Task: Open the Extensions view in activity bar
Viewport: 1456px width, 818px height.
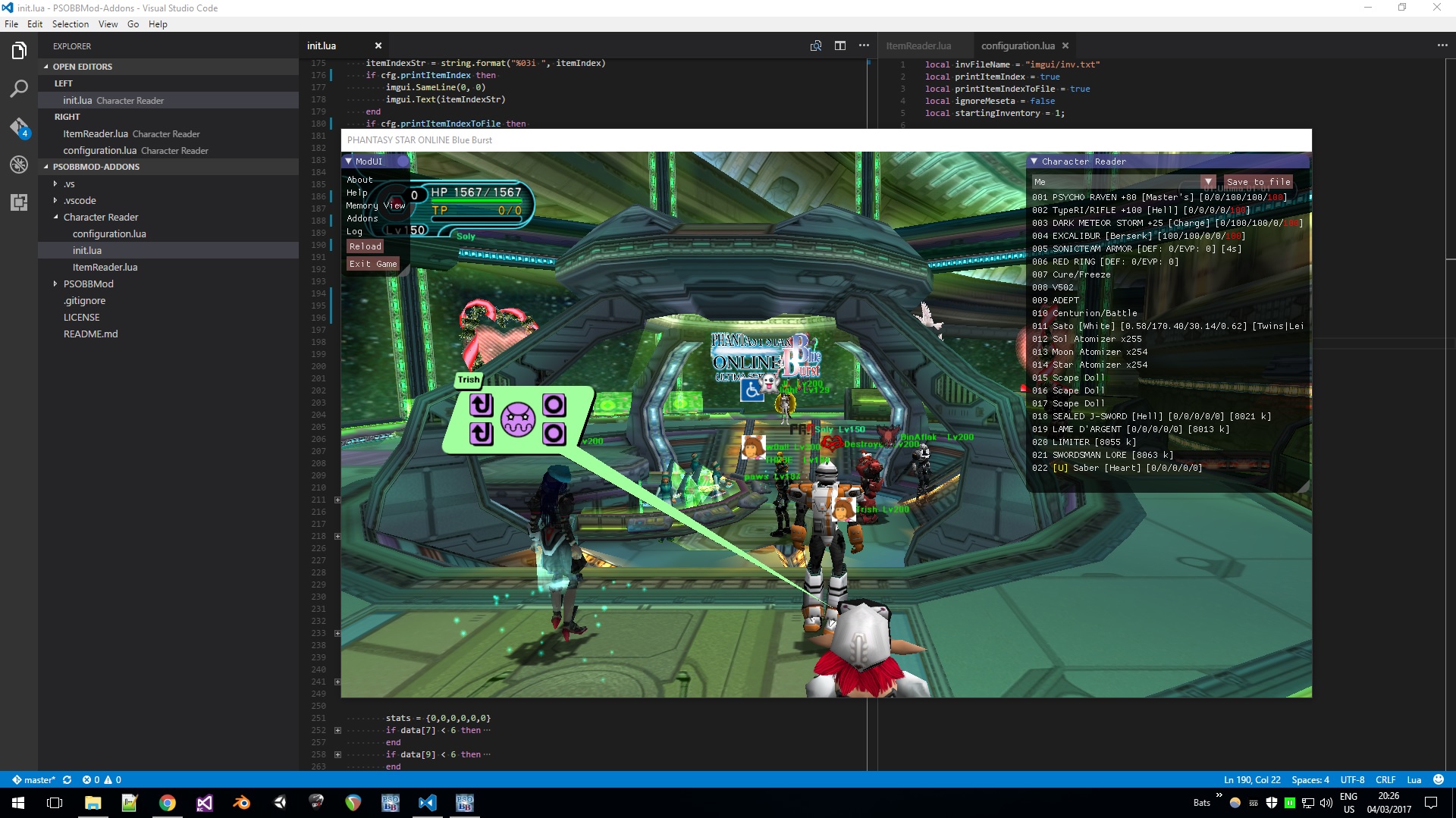Action: point(19,202)
